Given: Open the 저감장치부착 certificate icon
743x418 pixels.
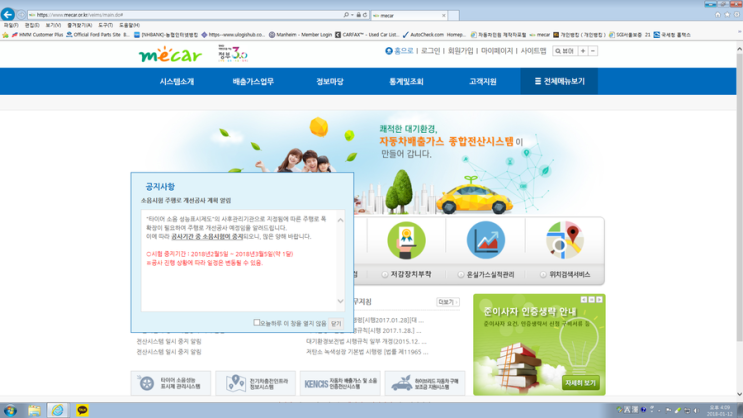Looking at the screenshot, I should pos(406,241).
